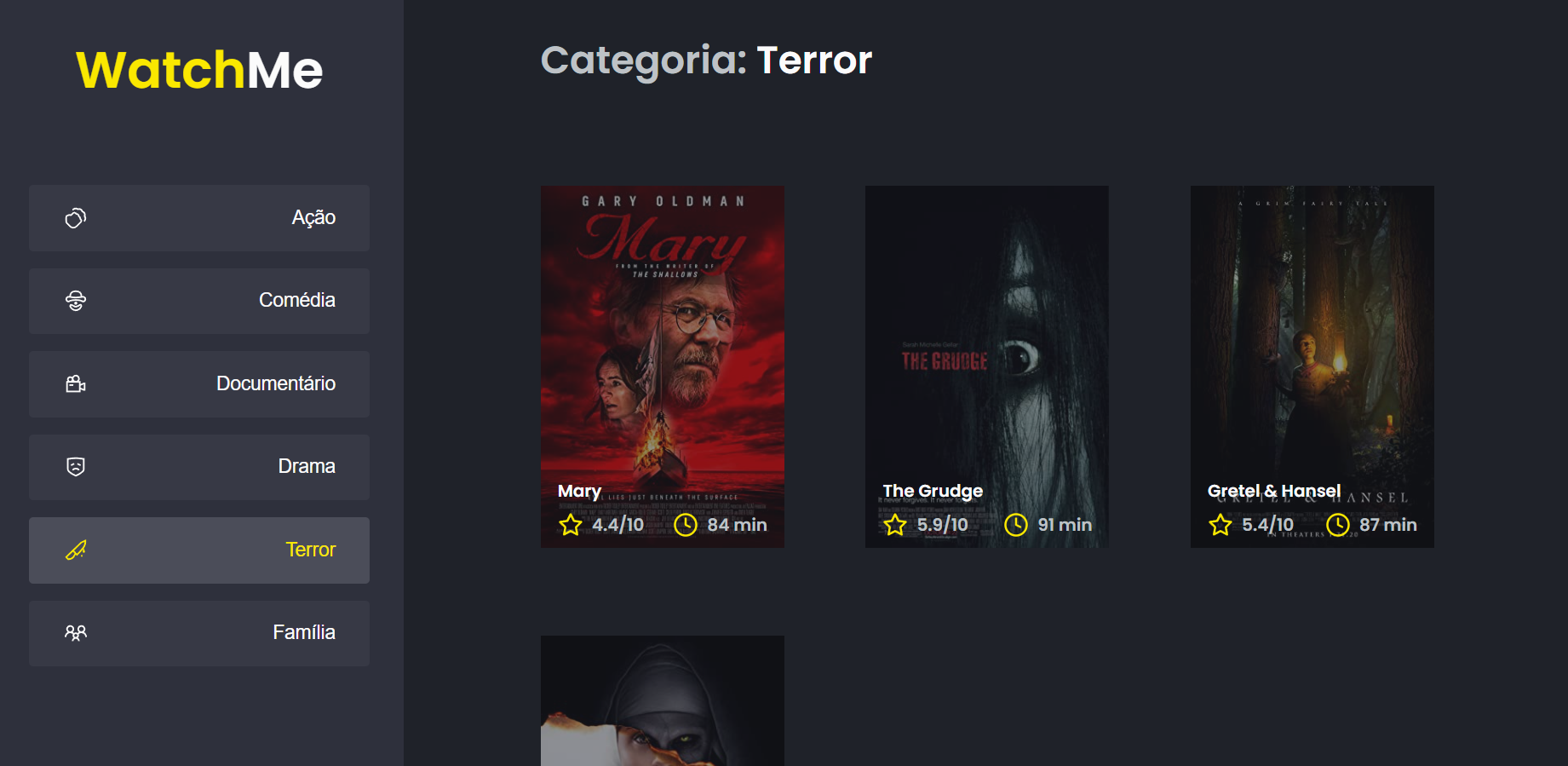Image resolution: width=1568 pixels, height=766 pixels.
Task: Select the Ação category
Action: pyautogui.click(x=199, y=218)
